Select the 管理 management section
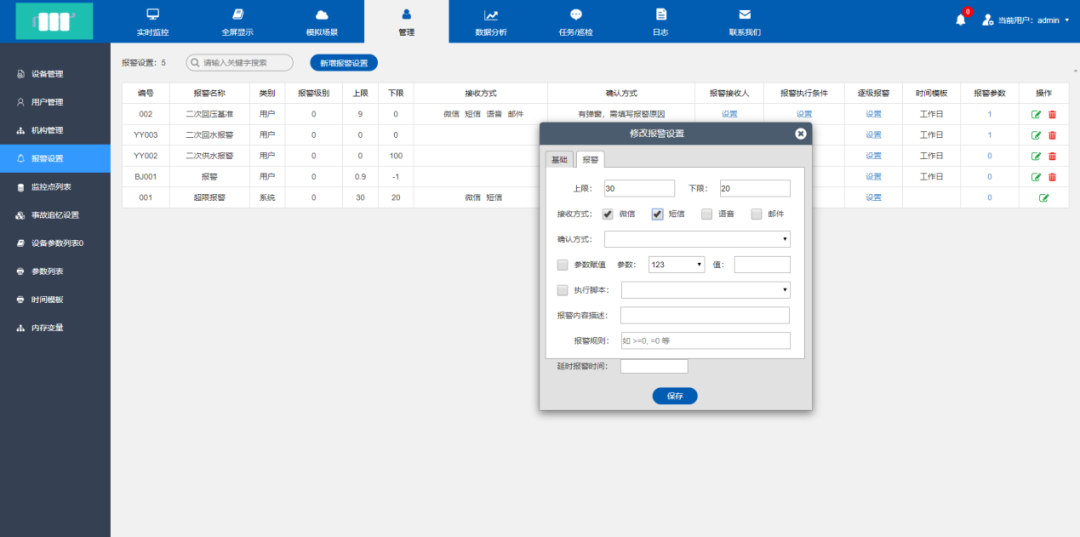The image size is (1080, 537). pyautogui.click(x=406, y=21)
